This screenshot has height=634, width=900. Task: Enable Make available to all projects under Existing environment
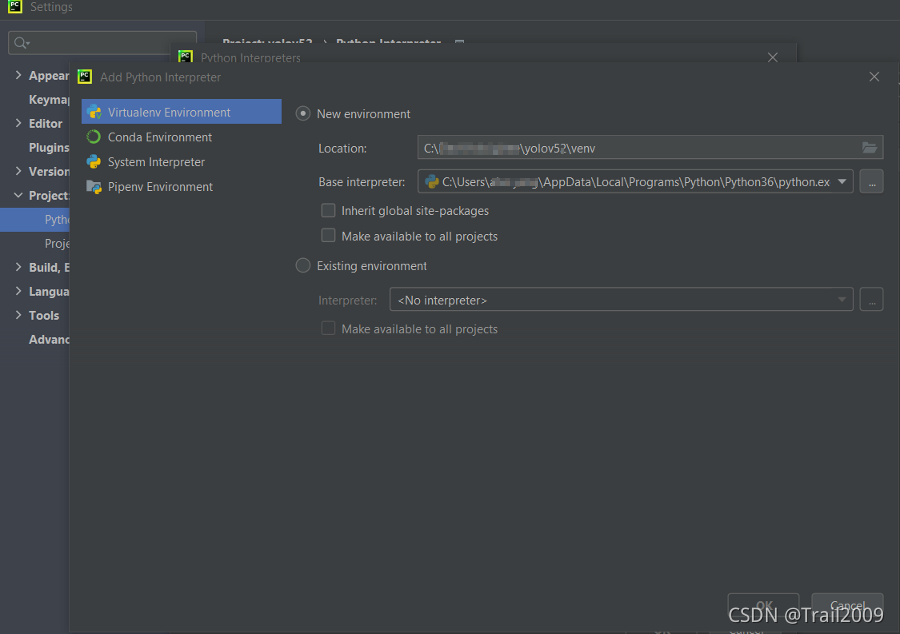[328, 328]
